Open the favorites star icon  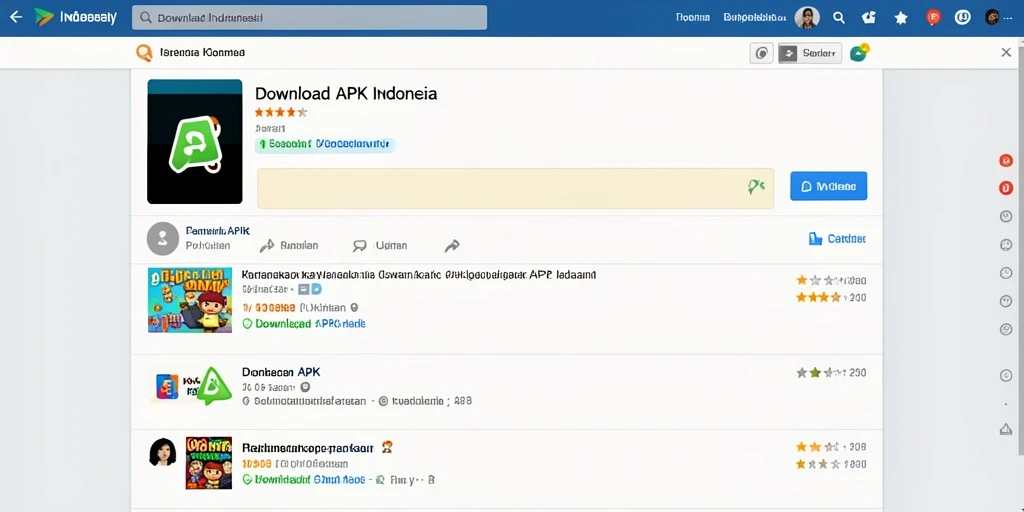coord(901,18)
